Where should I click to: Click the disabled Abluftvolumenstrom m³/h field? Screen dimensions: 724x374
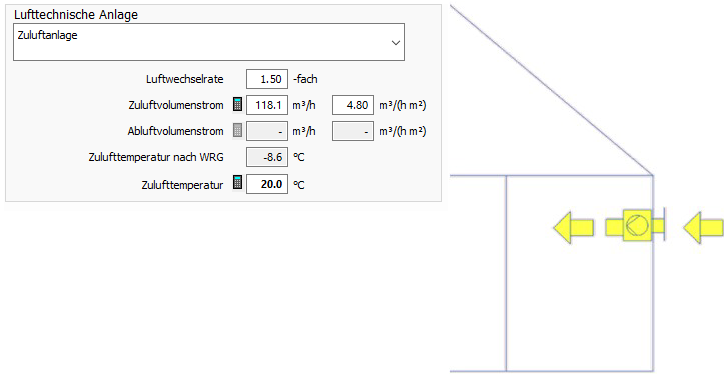267,131
